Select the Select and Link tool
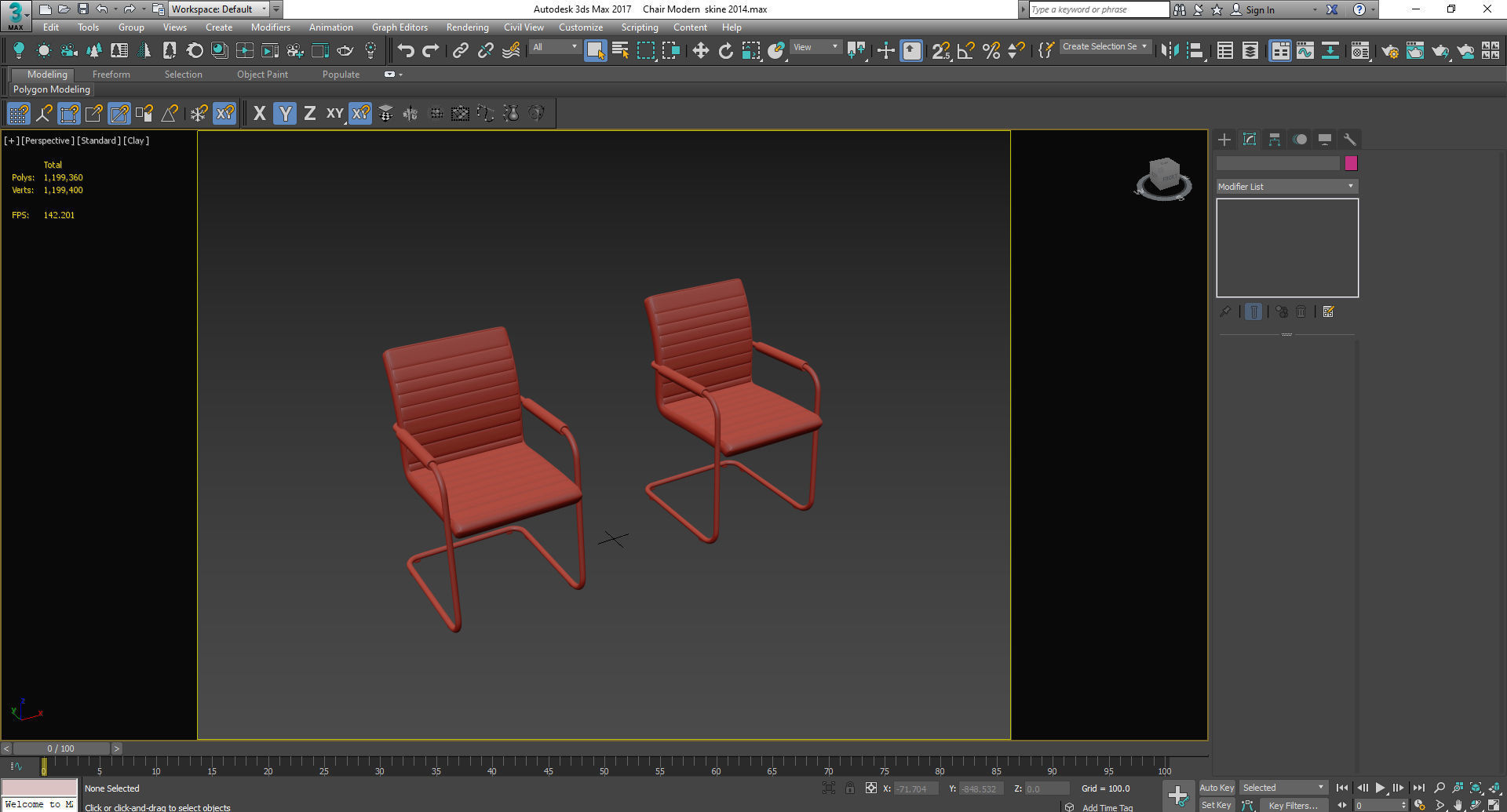 (x=461, y=51)
